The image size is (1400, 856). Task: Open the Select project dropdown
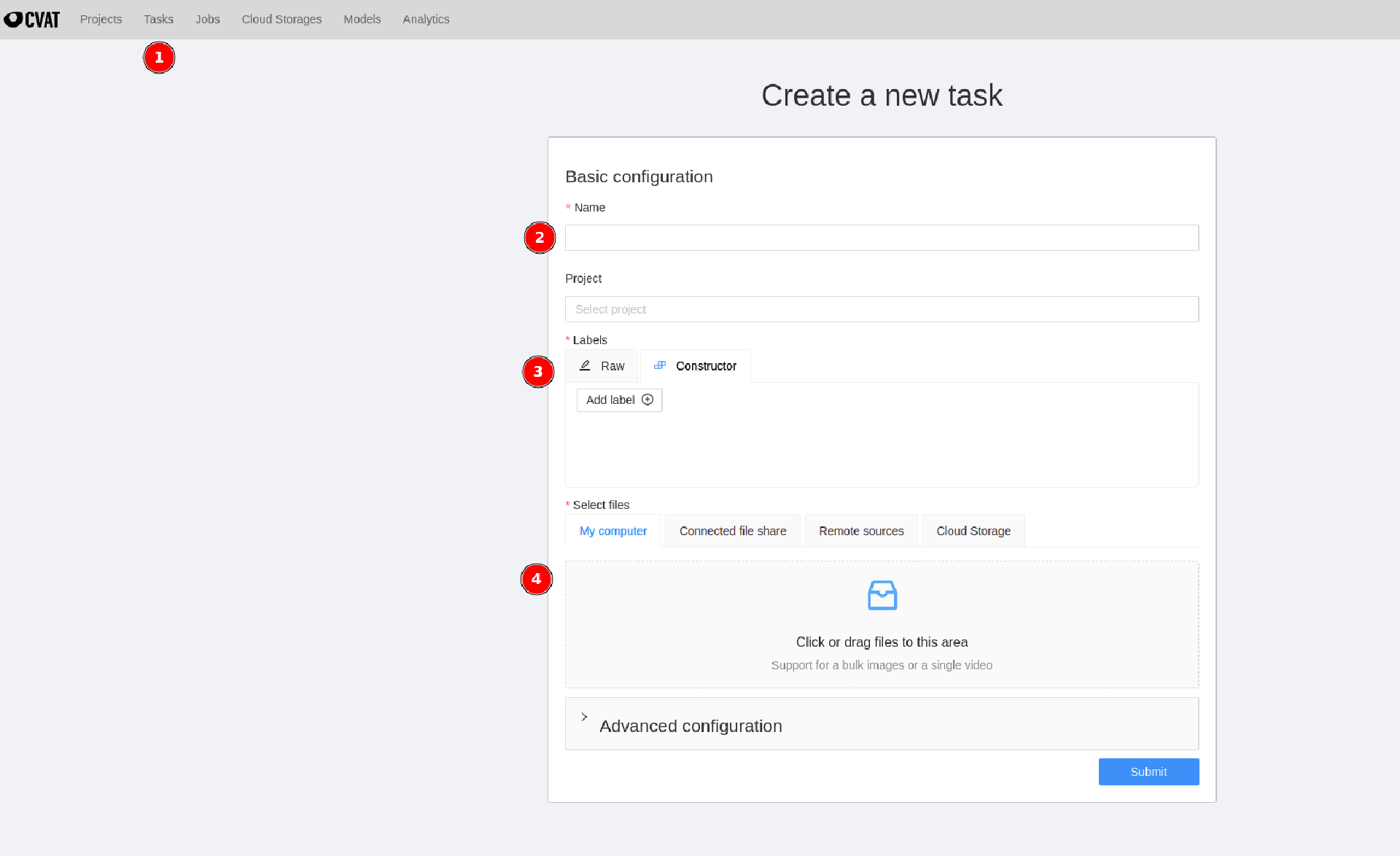point(881,309)
